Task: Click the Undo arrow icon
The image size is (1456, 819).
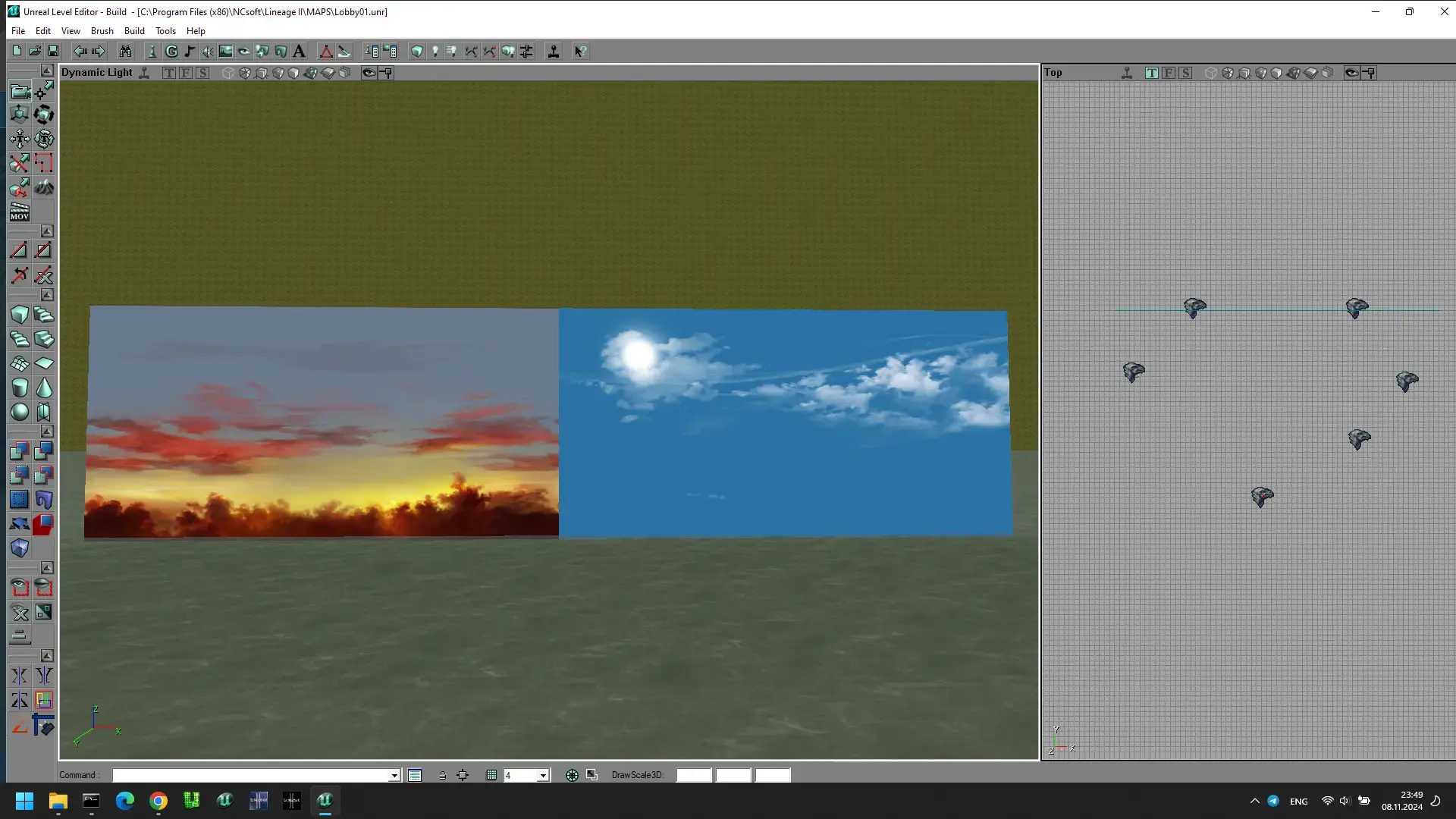Action: [80, 51]
